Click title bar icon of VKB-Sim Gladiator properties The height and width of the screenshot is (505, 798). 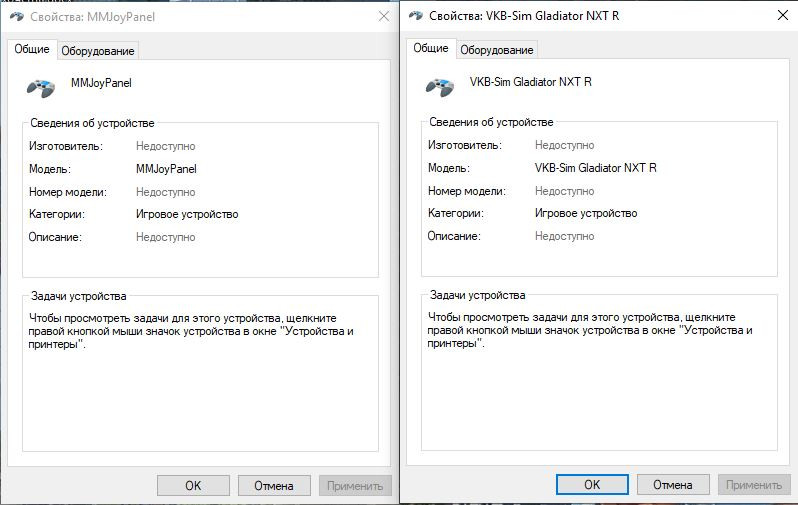(416, 16)
